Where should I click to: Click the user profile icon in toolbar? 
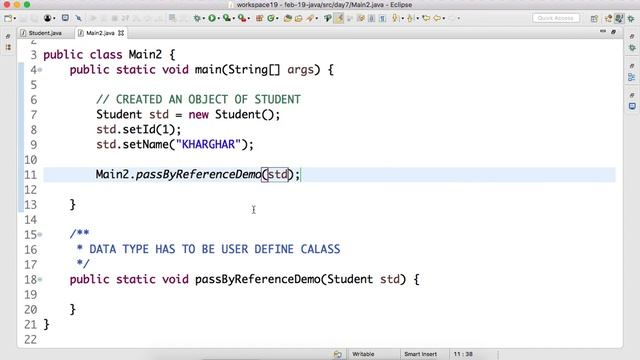click(x=47, y=18)
